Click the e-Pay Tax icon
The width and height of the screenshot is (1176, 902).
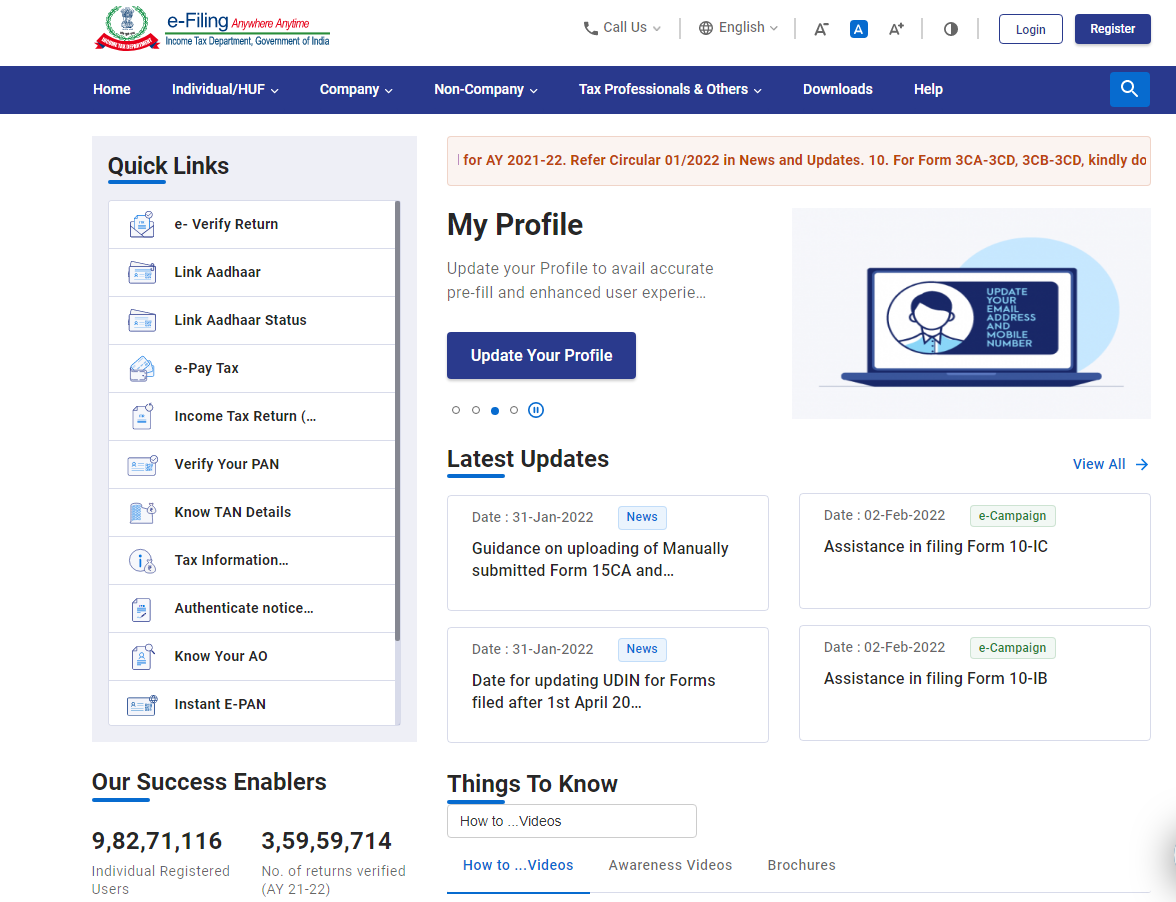point(142,368)
